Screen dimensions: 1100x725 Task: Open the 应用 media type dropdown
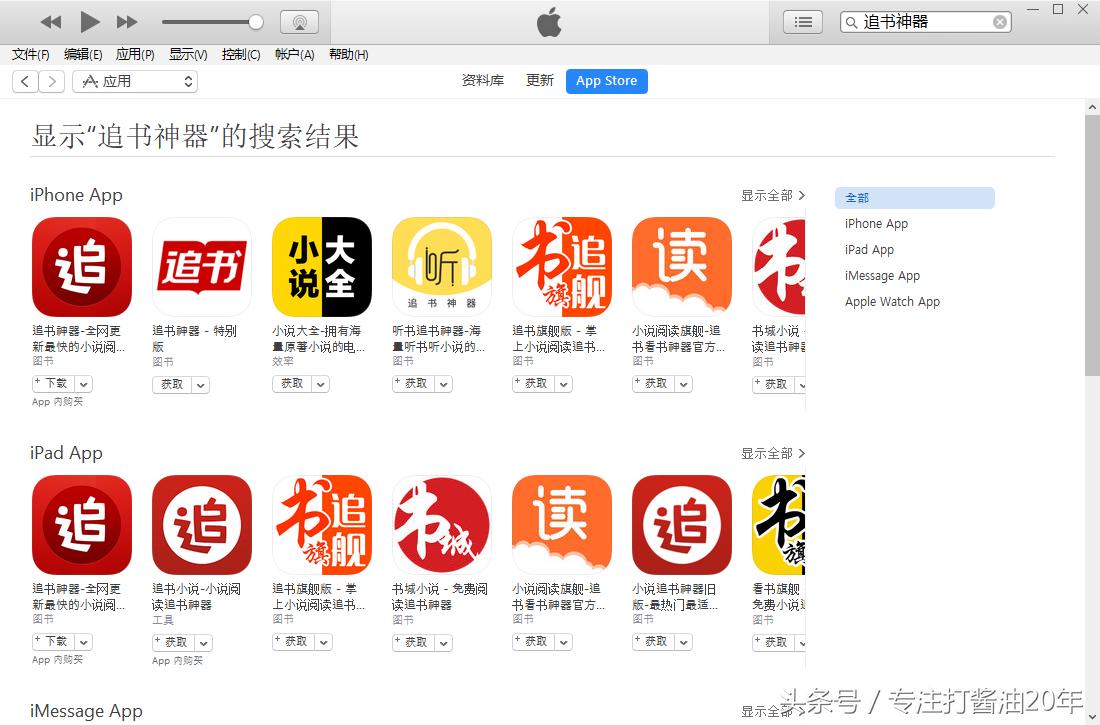(135, 81)
